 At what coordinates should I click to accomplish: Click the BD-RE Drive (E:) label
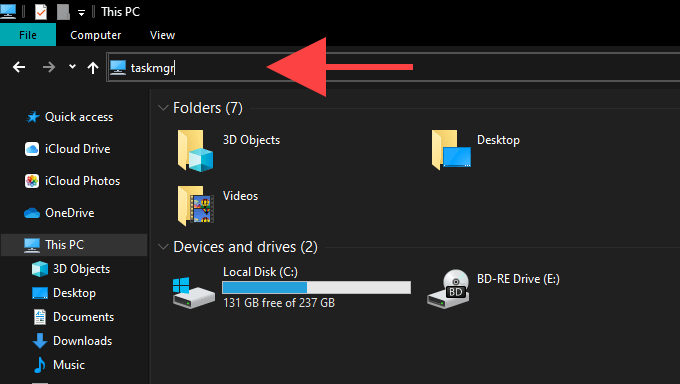[518, 279]
